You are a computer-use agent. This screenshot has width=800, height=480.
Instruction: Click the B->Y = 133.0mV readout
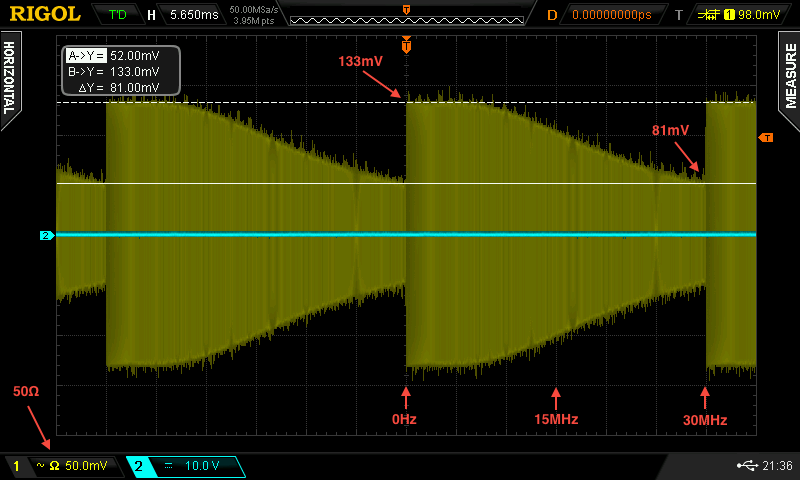112,72
